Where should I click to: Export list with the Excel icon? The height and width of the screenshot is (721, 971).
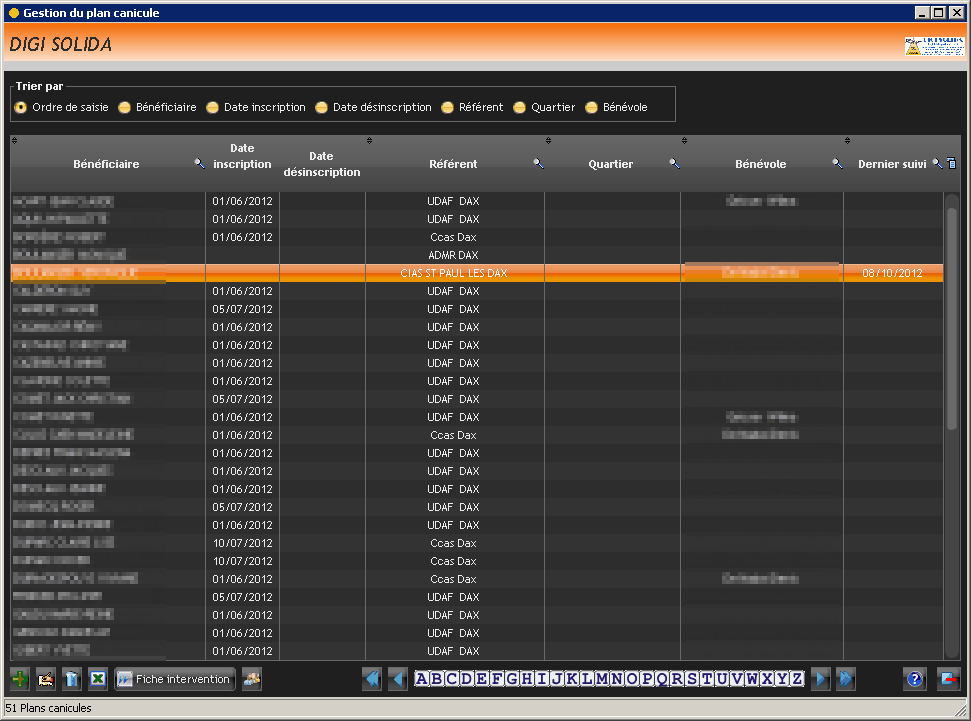[98, 679]
